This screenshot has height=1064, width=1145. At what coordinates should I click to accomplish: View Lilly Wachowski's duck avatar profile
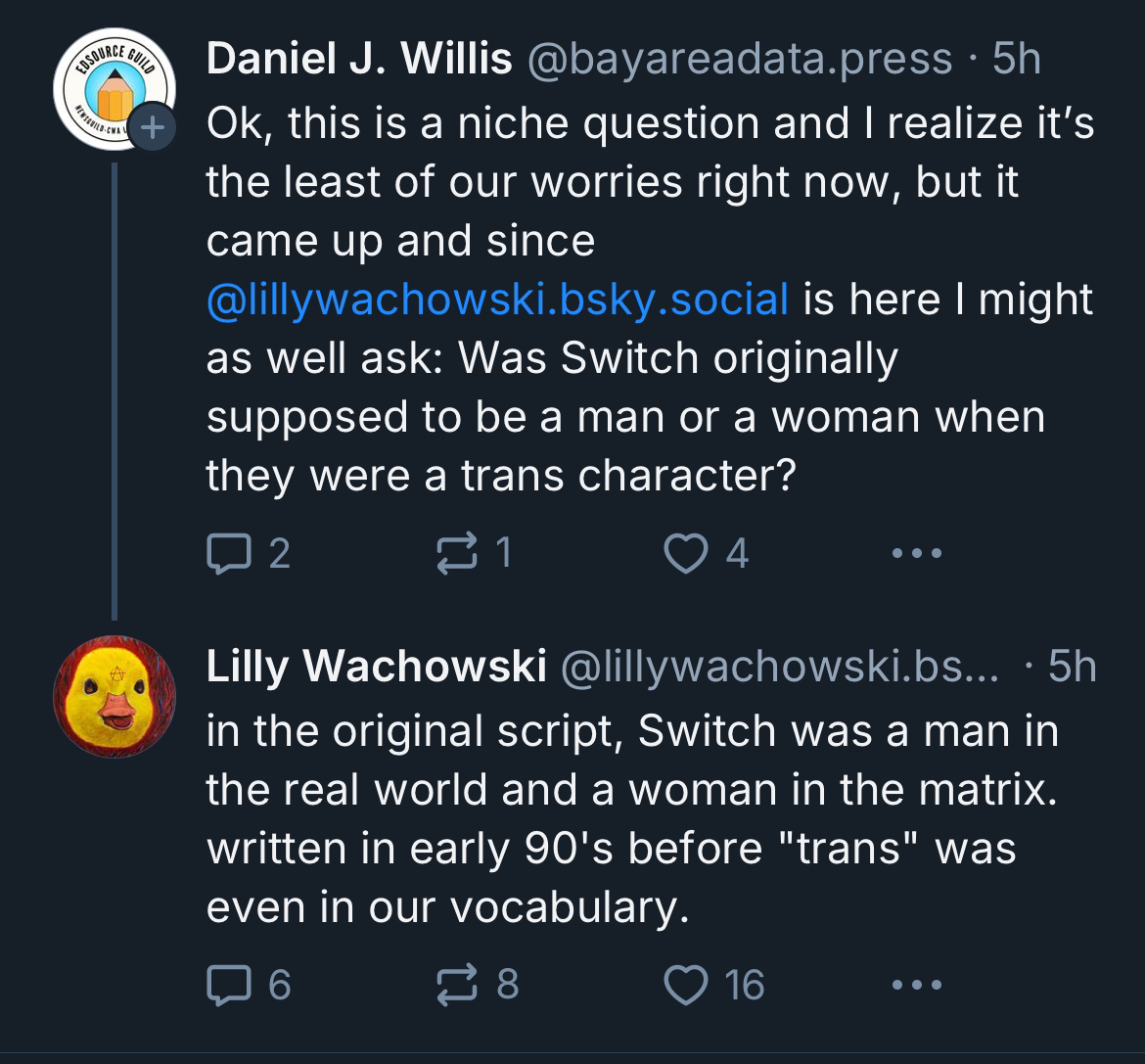tap(114, 696)
